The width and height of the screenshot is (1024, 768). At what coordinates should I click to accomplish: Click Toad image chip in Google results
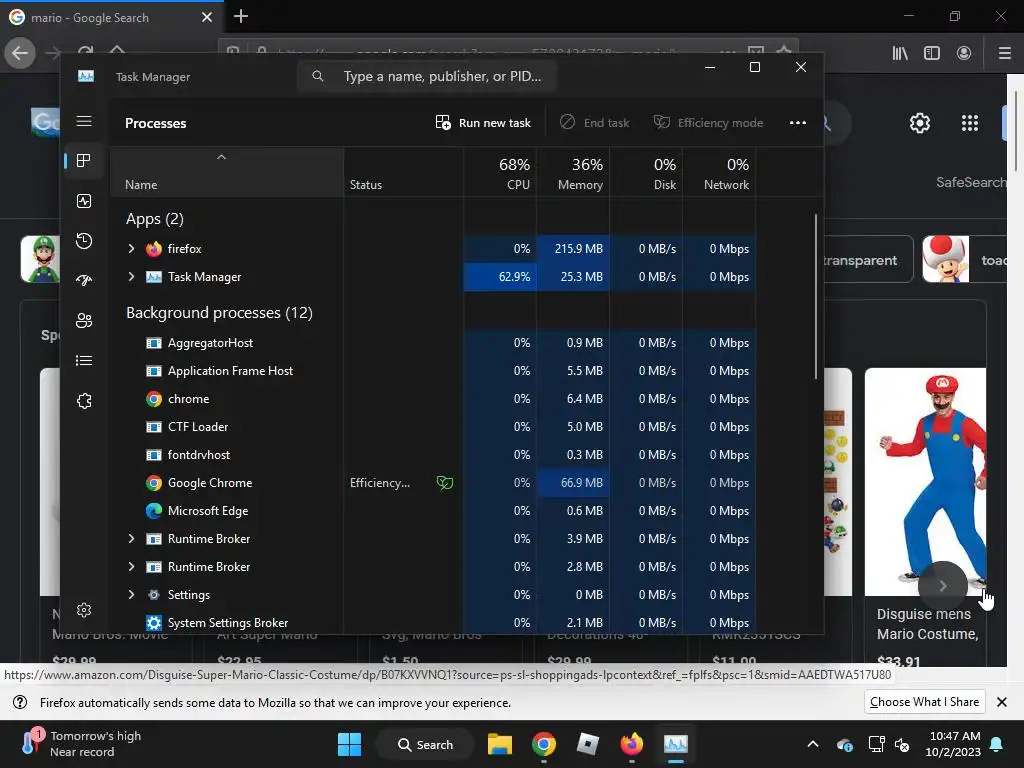964,259
